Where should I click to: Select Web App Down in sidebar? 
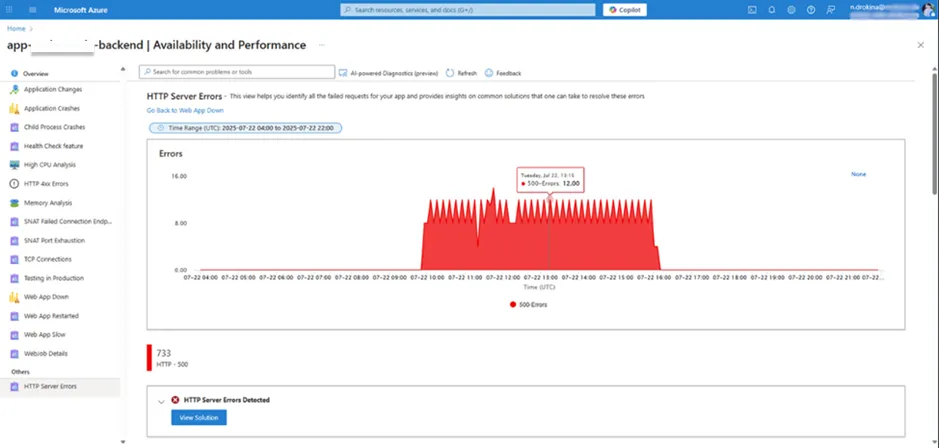pyautogui.click(x=44, y=297)
